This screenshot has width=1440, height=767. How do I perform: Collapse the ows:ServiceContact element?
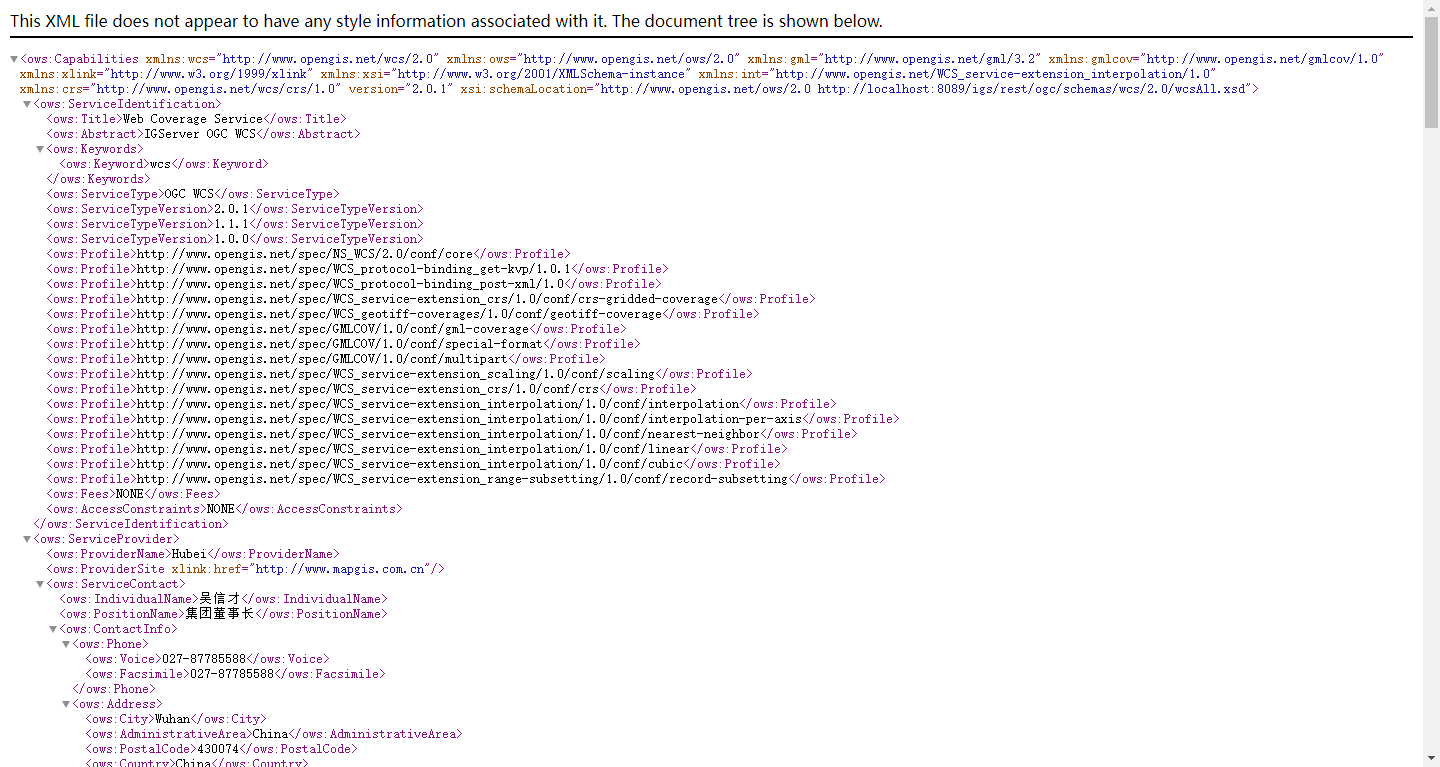coord(40,584)
